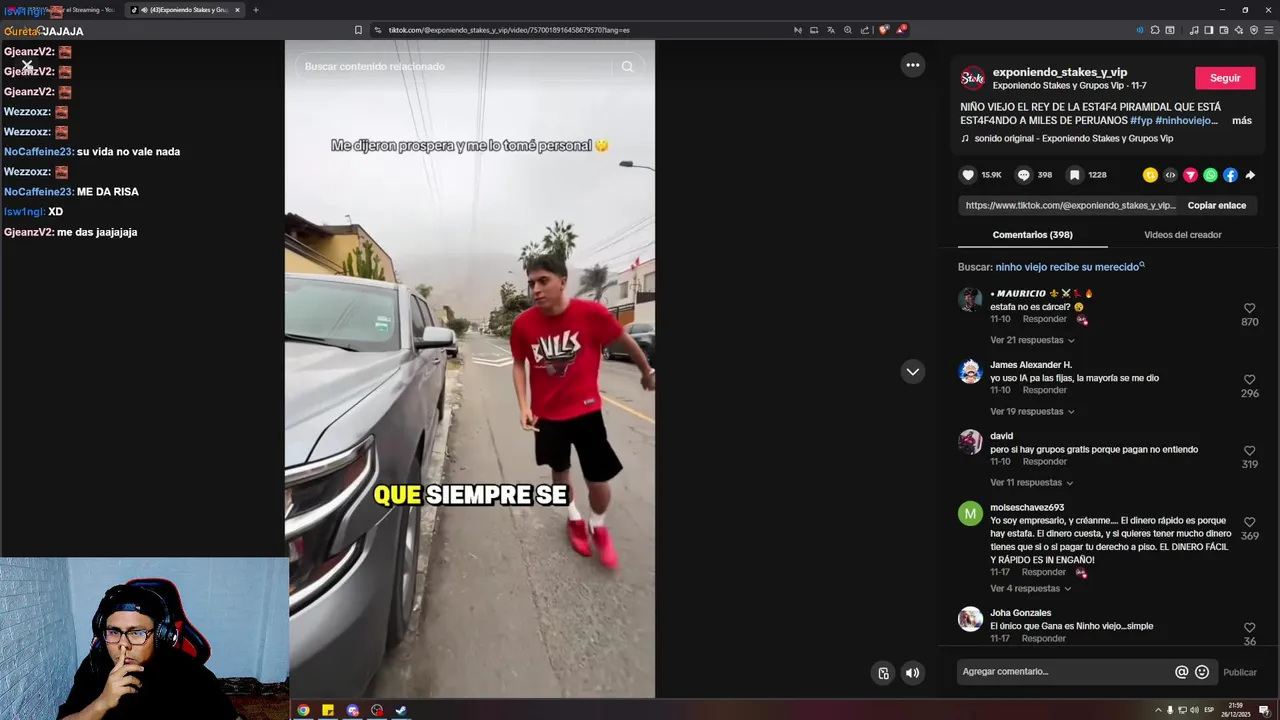The width and height of the screenshot is (1280, 720).
Task: Click the bookmark icon in address bar
Action: click(x=358, y=30)
